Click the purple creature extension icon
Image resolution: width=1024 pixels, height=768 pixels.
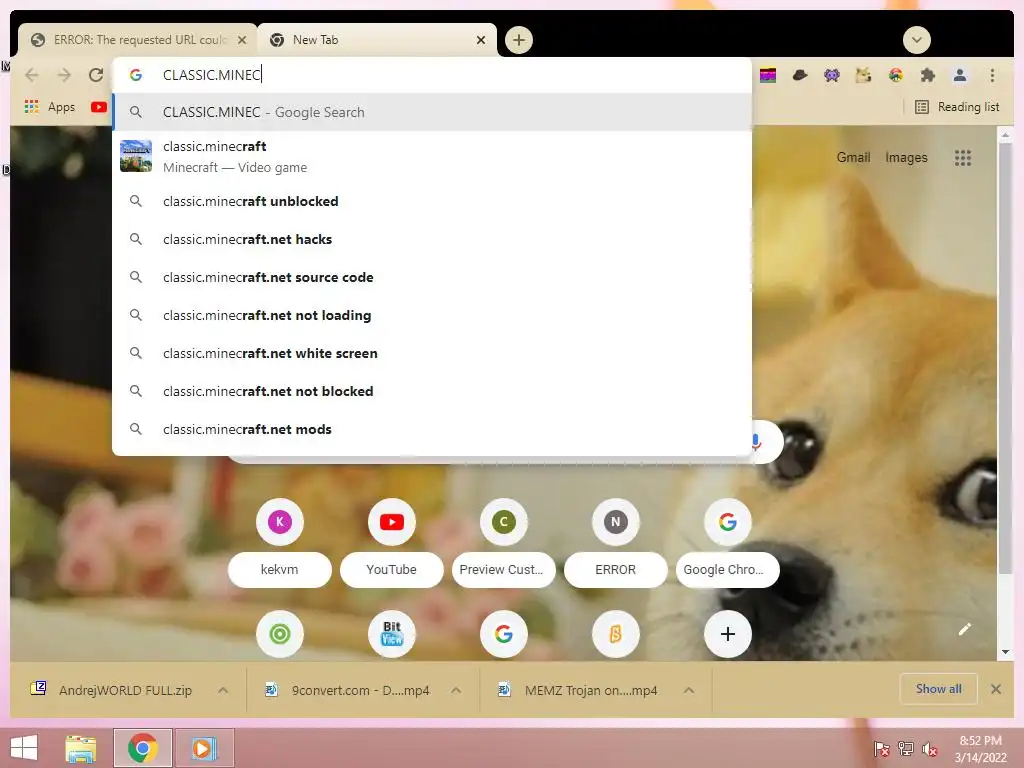click(832, 75)
